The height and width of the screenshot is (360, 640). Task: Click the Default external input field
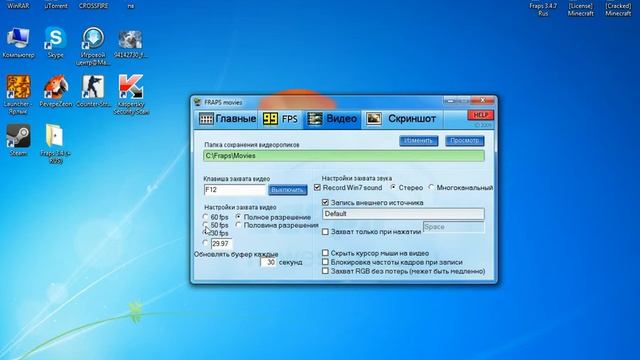coord(403,214)
